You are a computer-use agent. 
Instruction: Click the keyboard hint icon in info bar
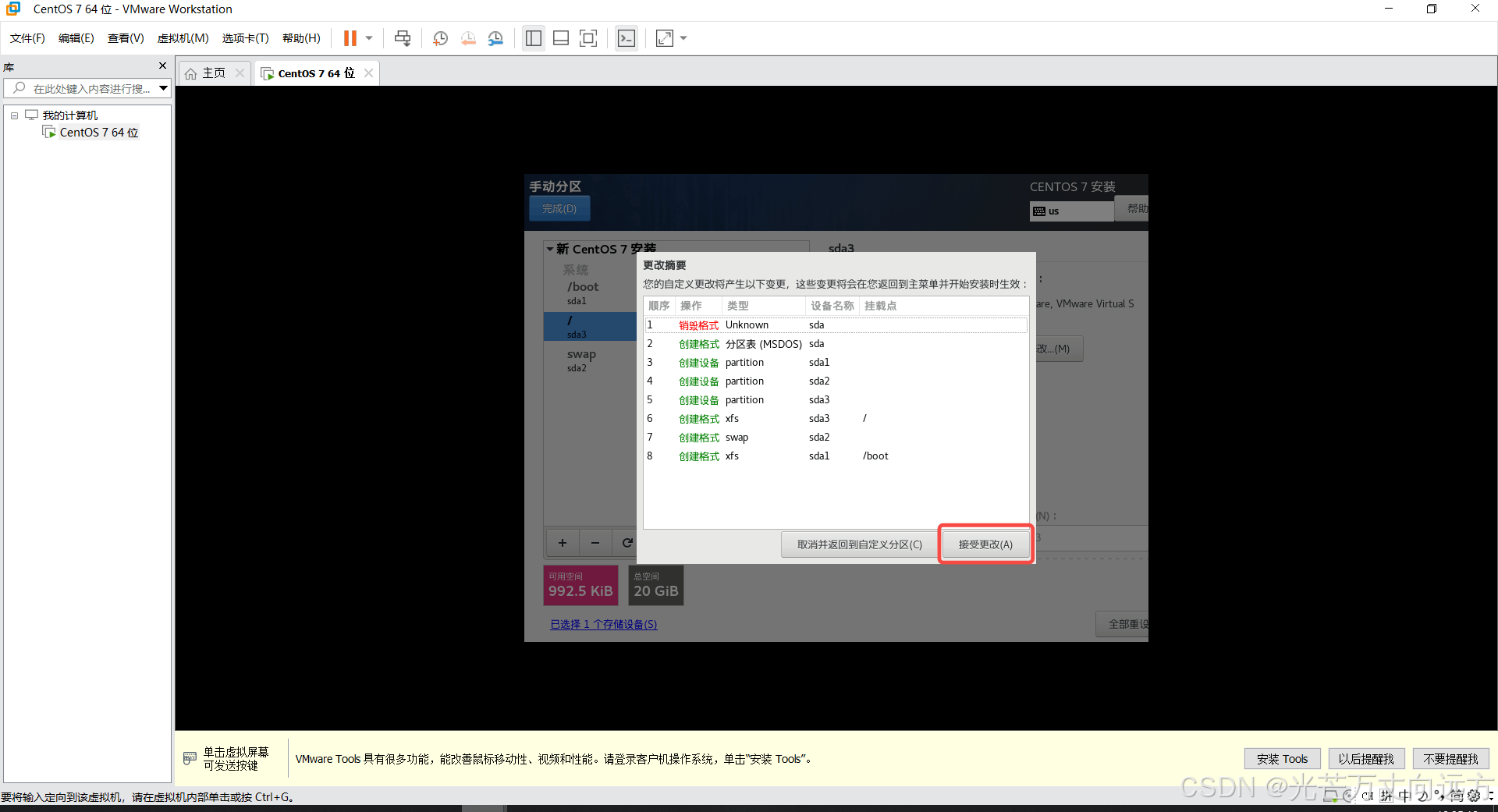[x=190, y=758]
